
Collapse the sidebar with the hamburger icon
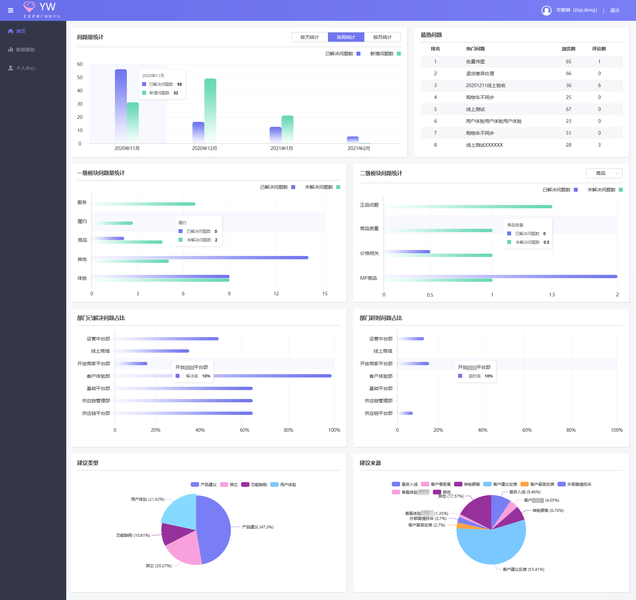coord(11,11)
